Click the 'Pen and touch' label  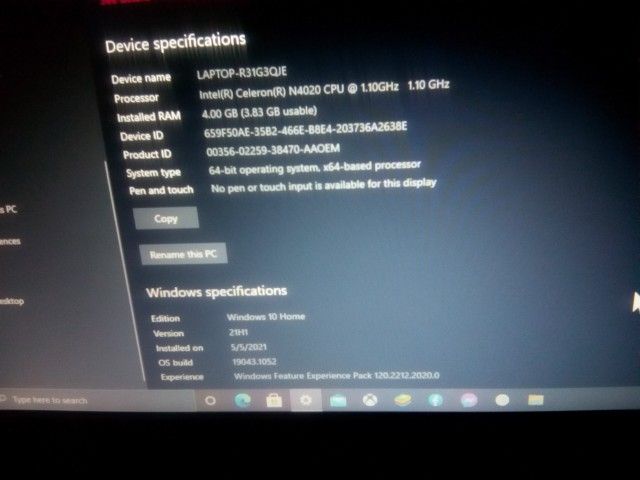(x=161, y=190)
